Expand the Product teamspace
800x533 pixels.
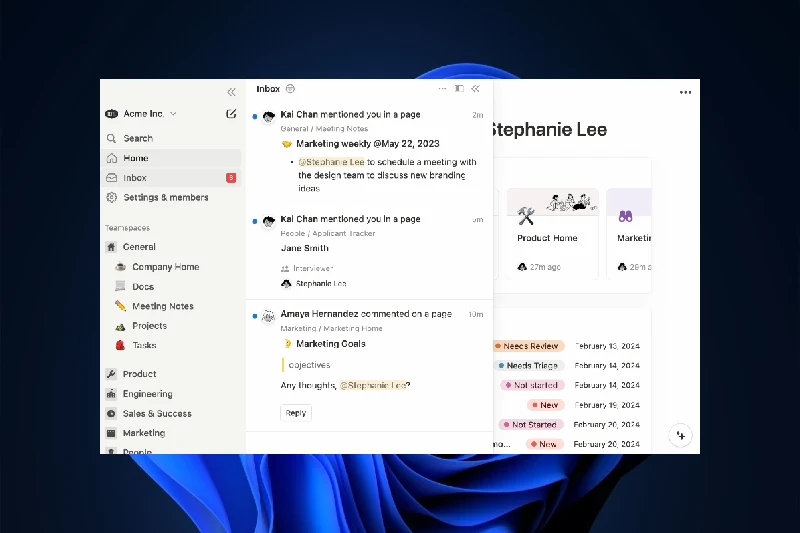(x=139, y=374)
